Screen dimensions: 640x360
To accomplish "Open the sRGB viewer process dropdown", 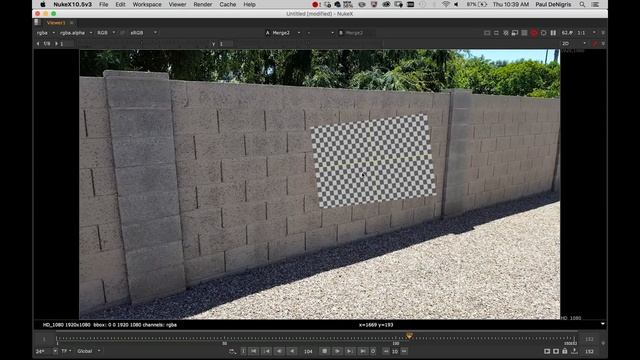I will coord(143,33).
